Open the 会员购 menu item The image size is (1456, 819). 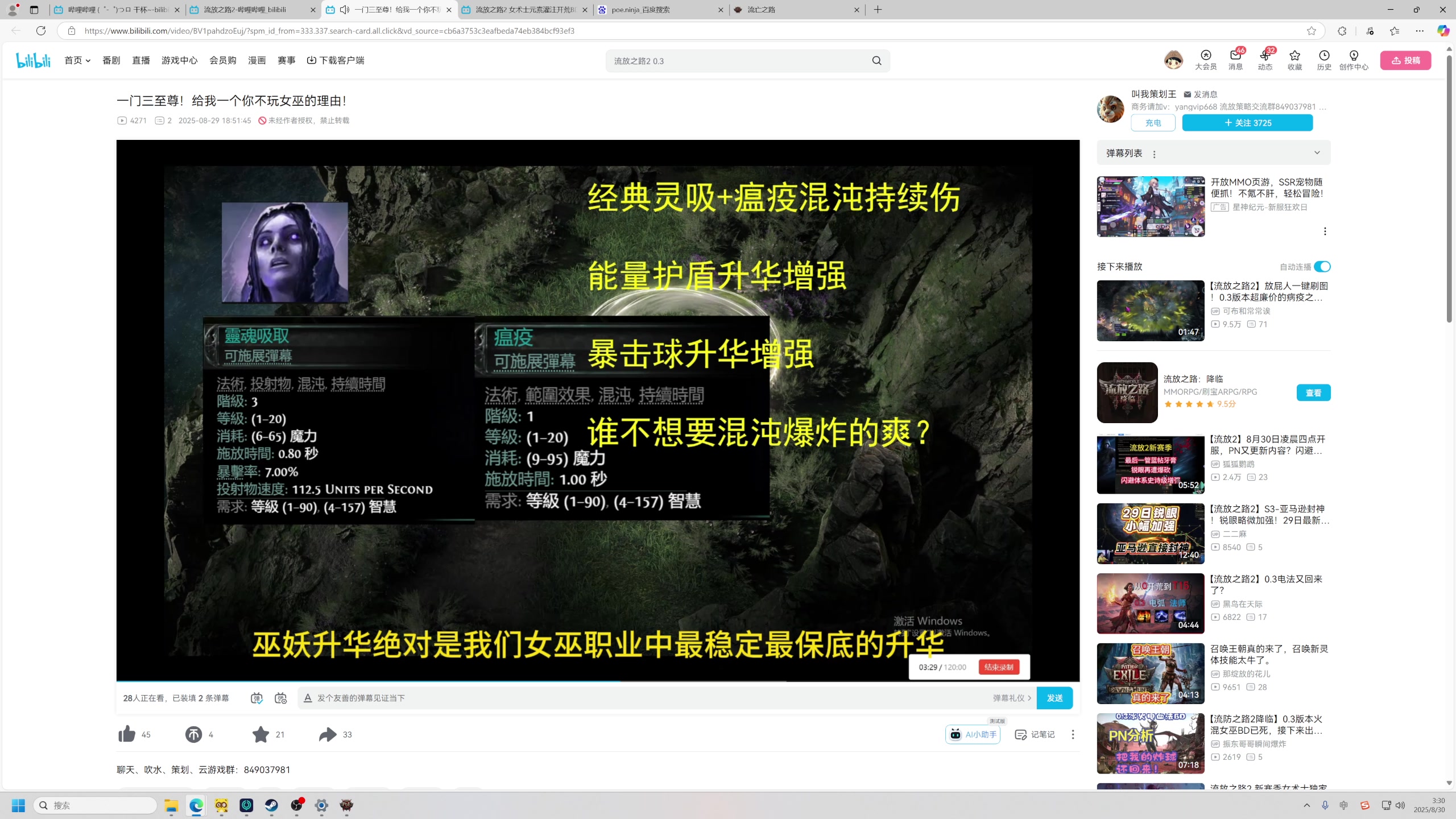tap(222, 60)
